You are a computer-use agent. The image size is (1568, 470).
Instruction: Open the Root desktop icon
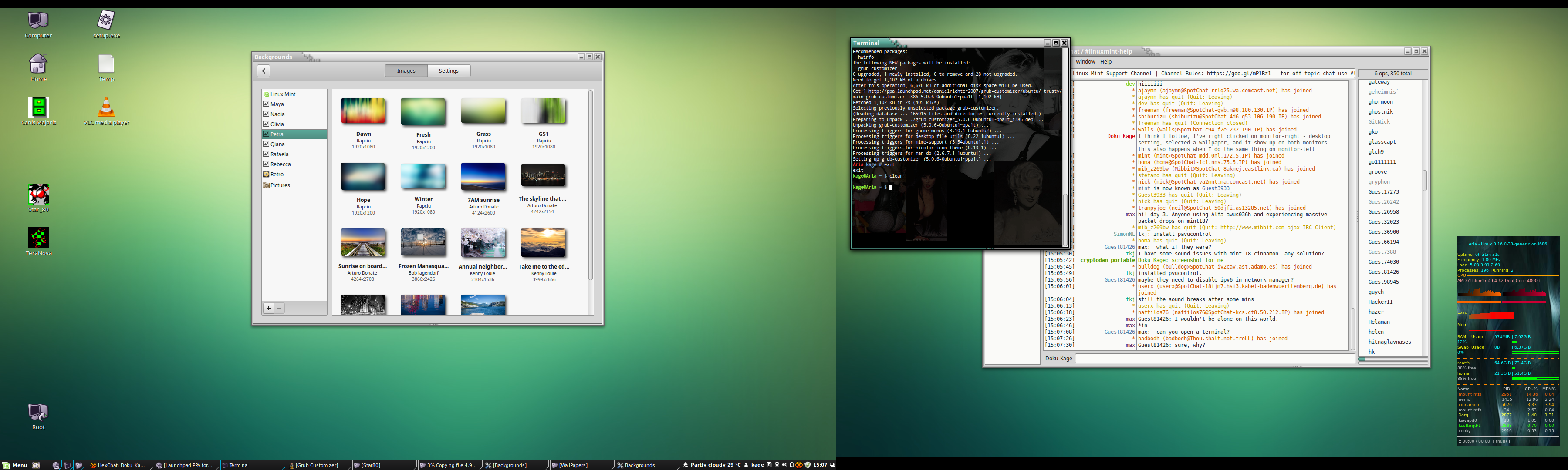38,416
